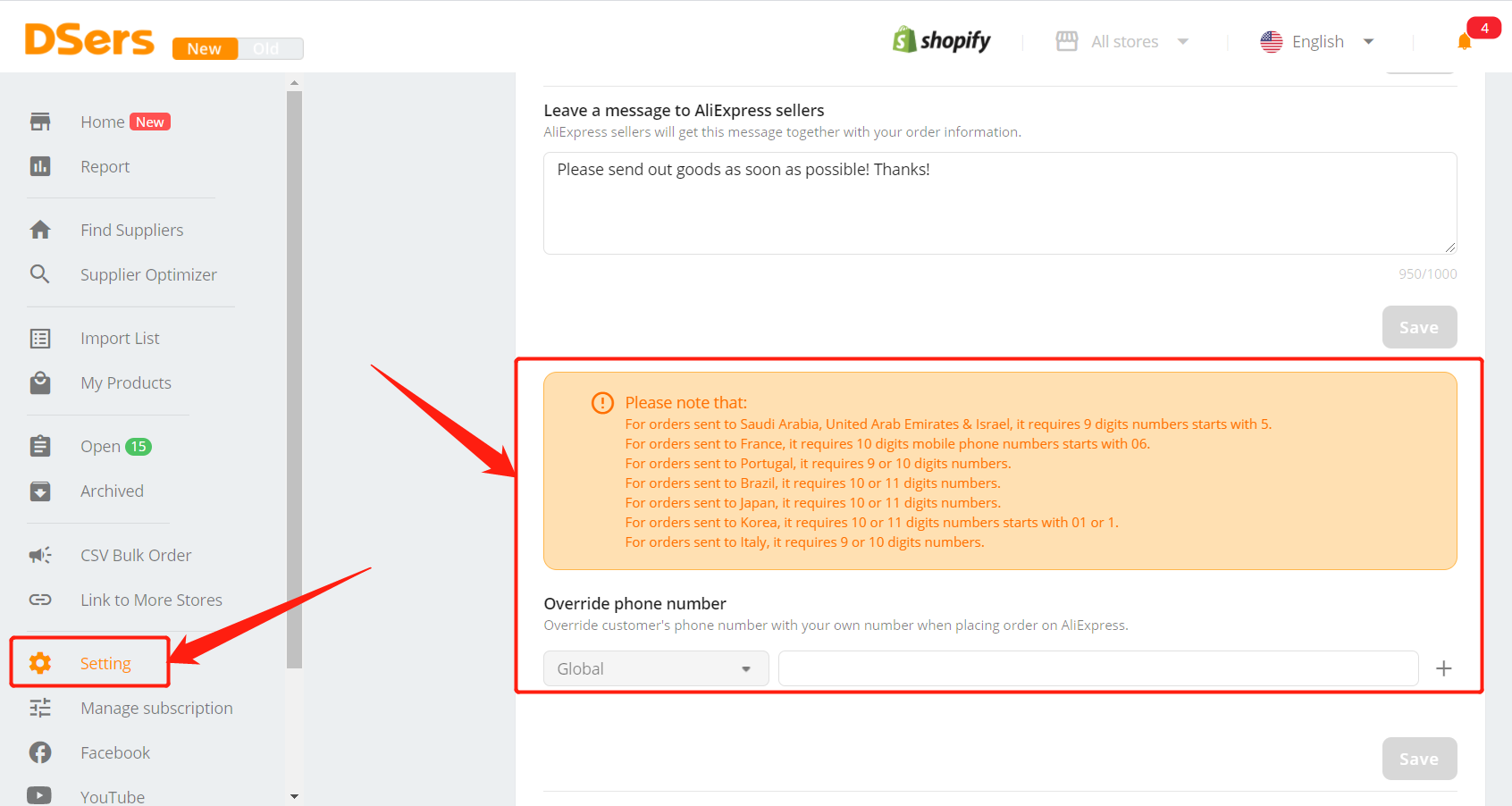Open the Global country dropdown
This screenshot has height=806, width=1512.
(656, 668)
